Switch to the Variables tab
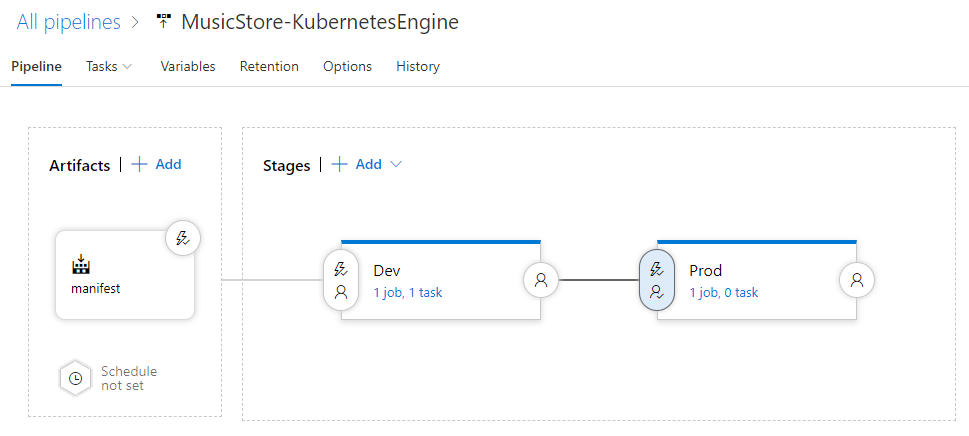 [x=188, y=67]
